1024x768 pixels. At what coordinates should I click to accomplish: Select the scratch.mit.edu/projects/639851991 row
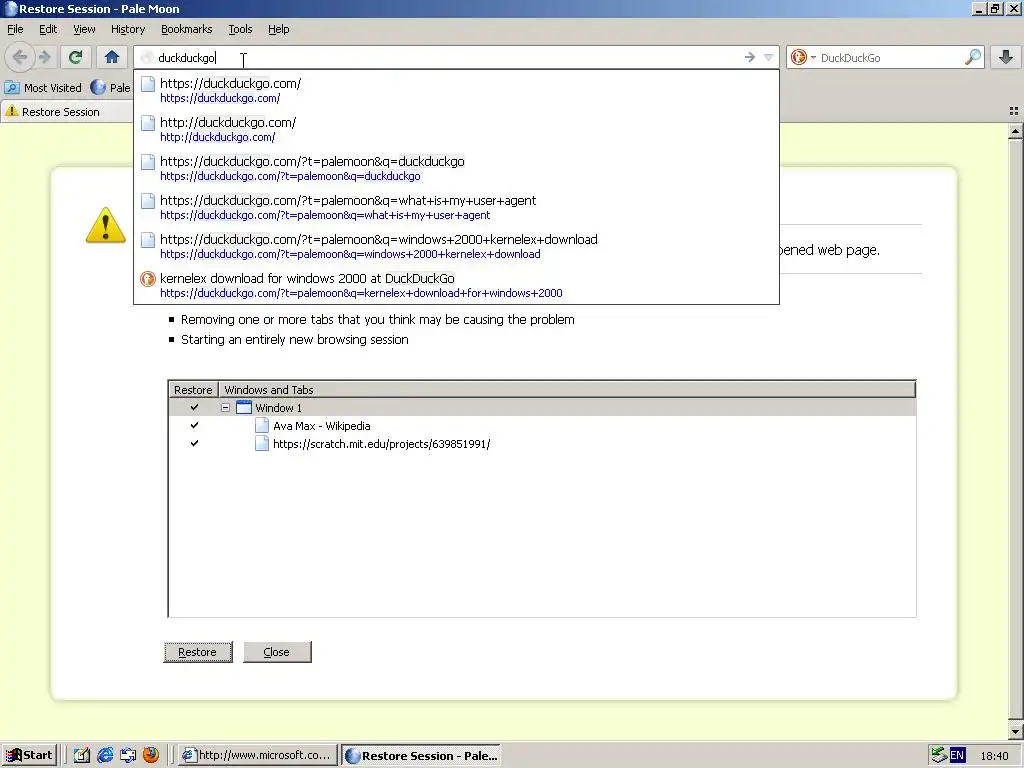542,444
